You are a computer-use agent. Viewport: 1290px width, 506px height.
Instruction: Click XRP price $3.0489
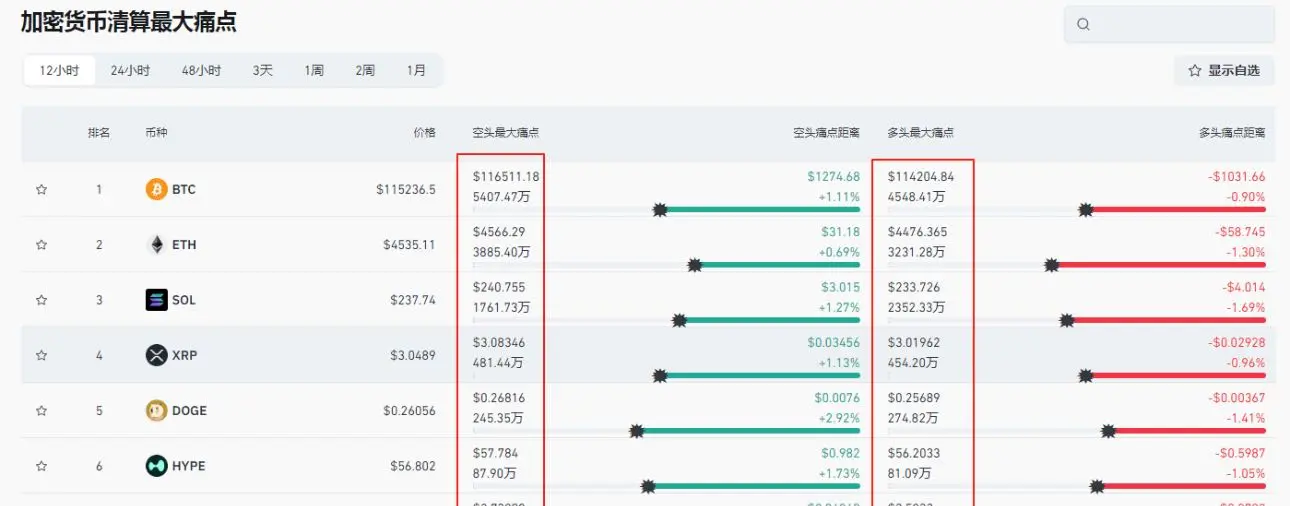pos(413,355)
